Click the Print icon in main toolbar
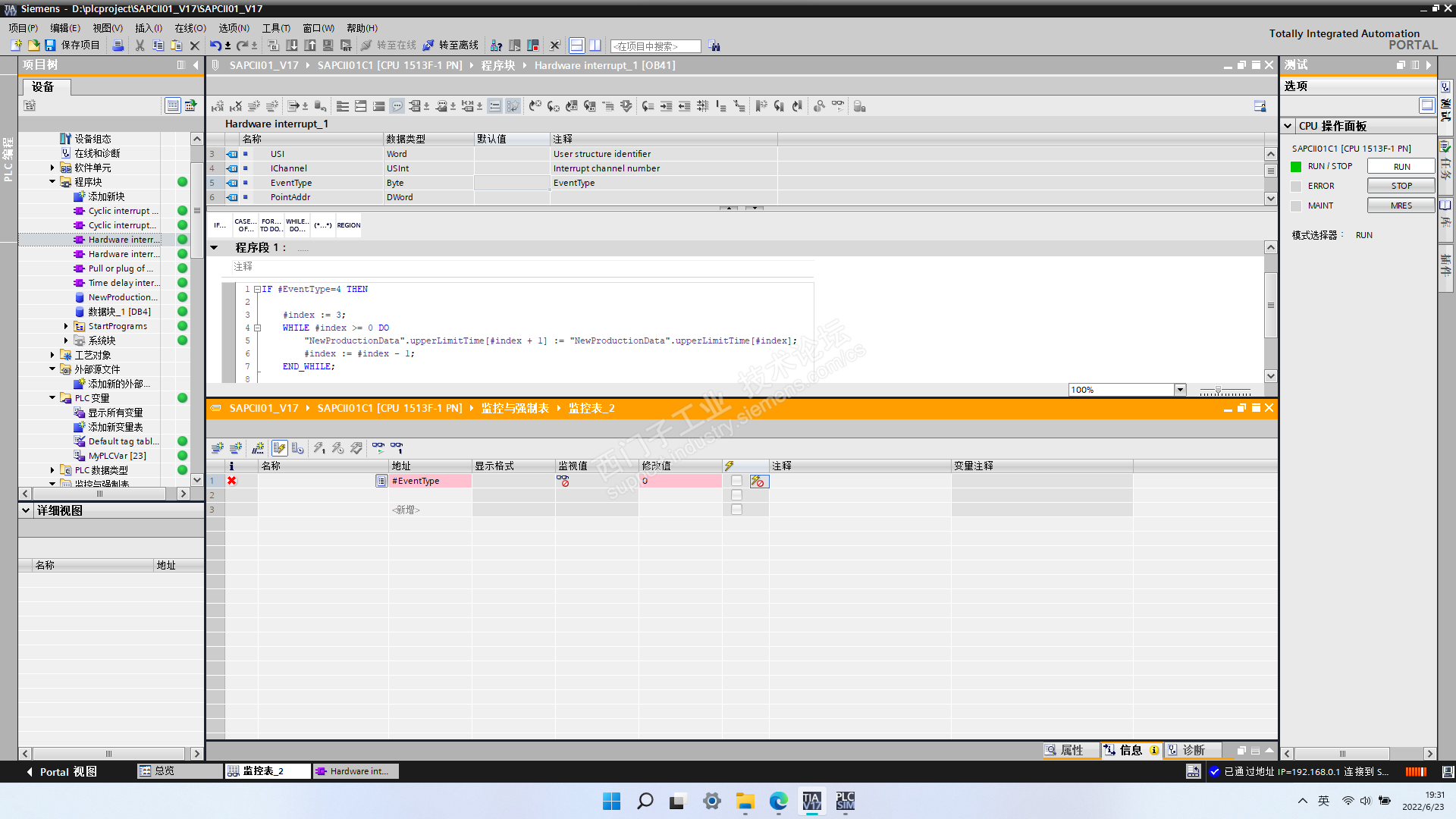 coord(118,45)
